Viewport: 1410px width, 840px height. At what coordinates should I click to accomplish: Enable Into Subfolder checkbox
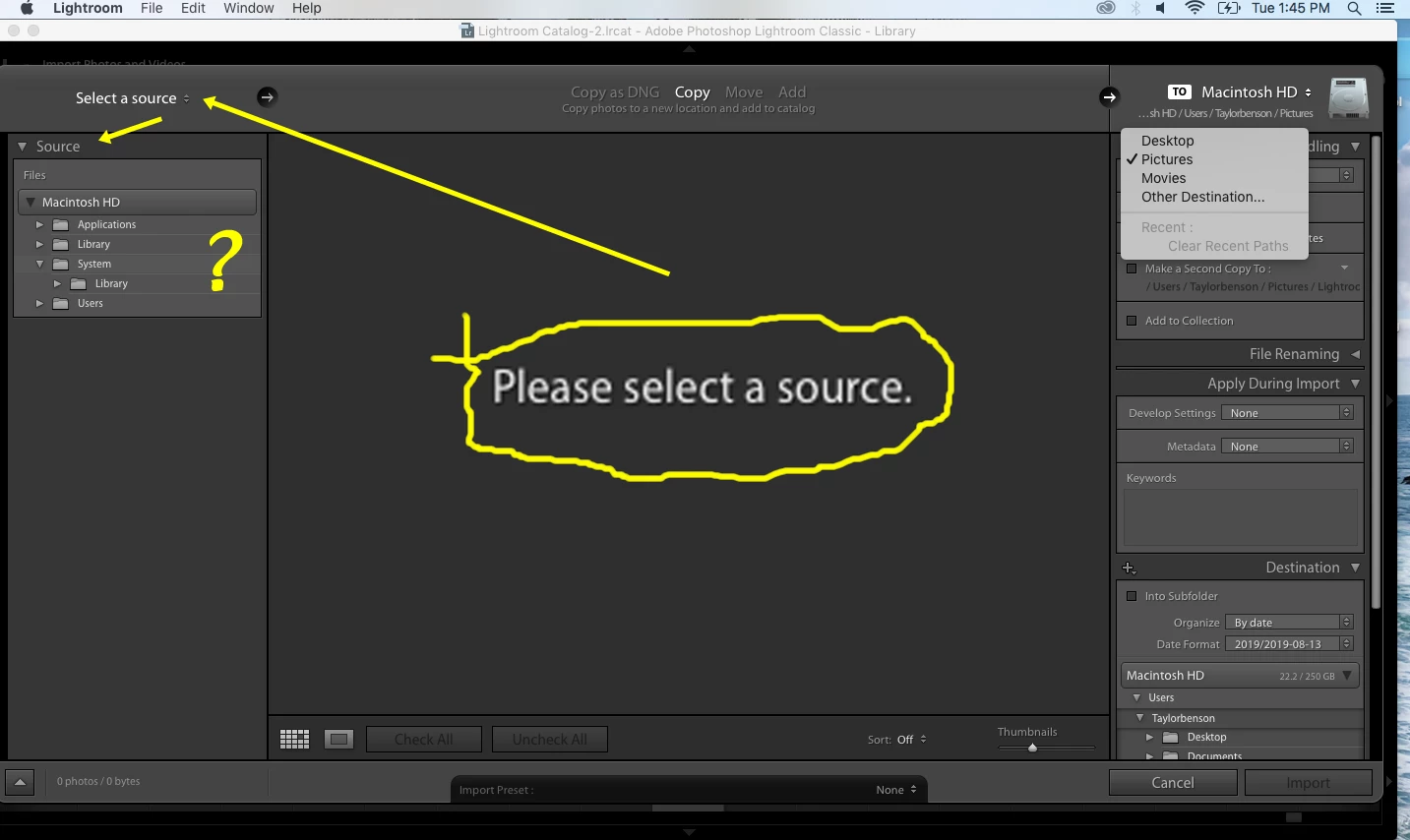pyautogui.click(x=1132, y=596)
